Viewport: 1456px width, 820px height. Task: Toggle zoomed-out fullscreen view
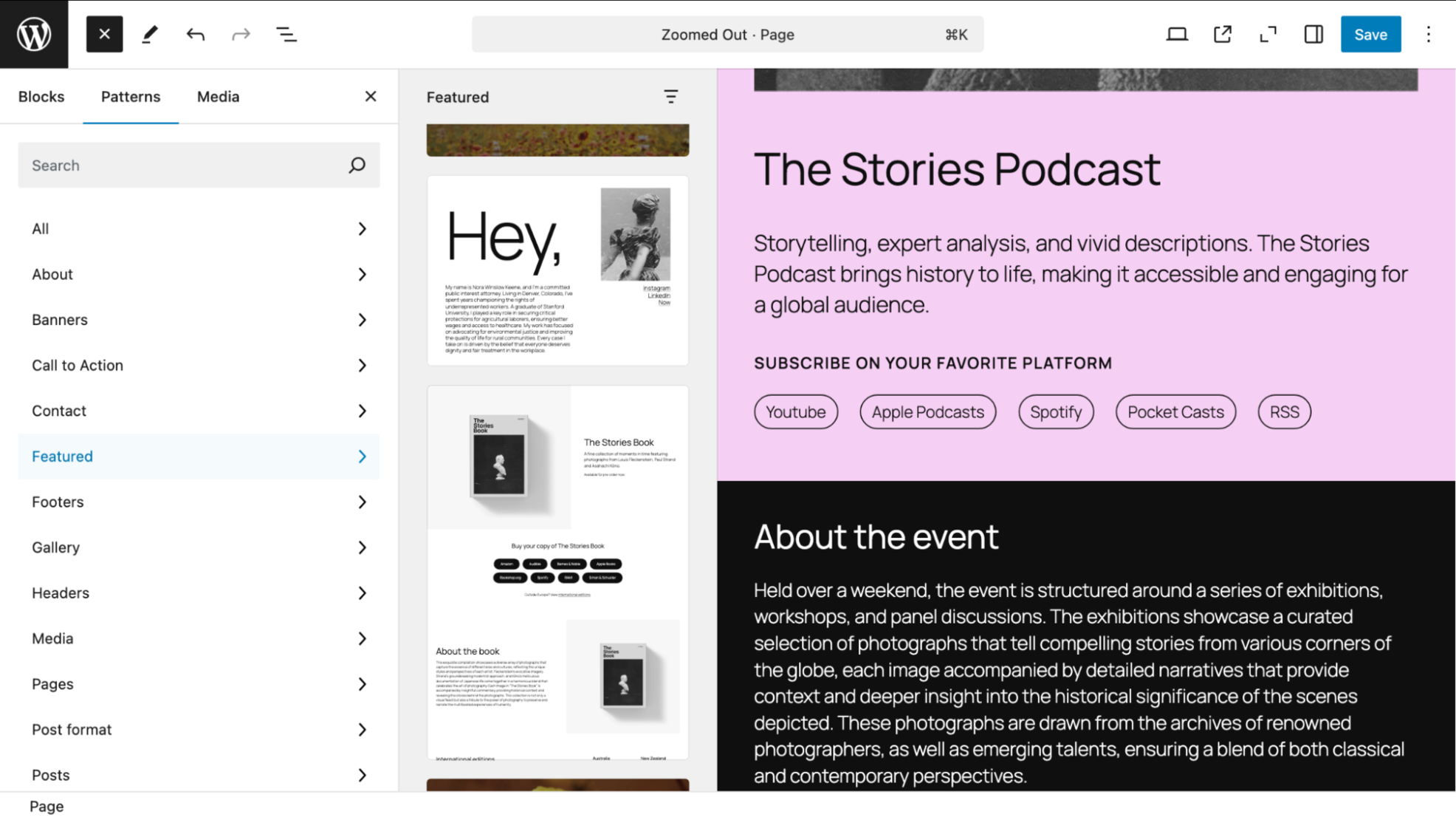1268,34
